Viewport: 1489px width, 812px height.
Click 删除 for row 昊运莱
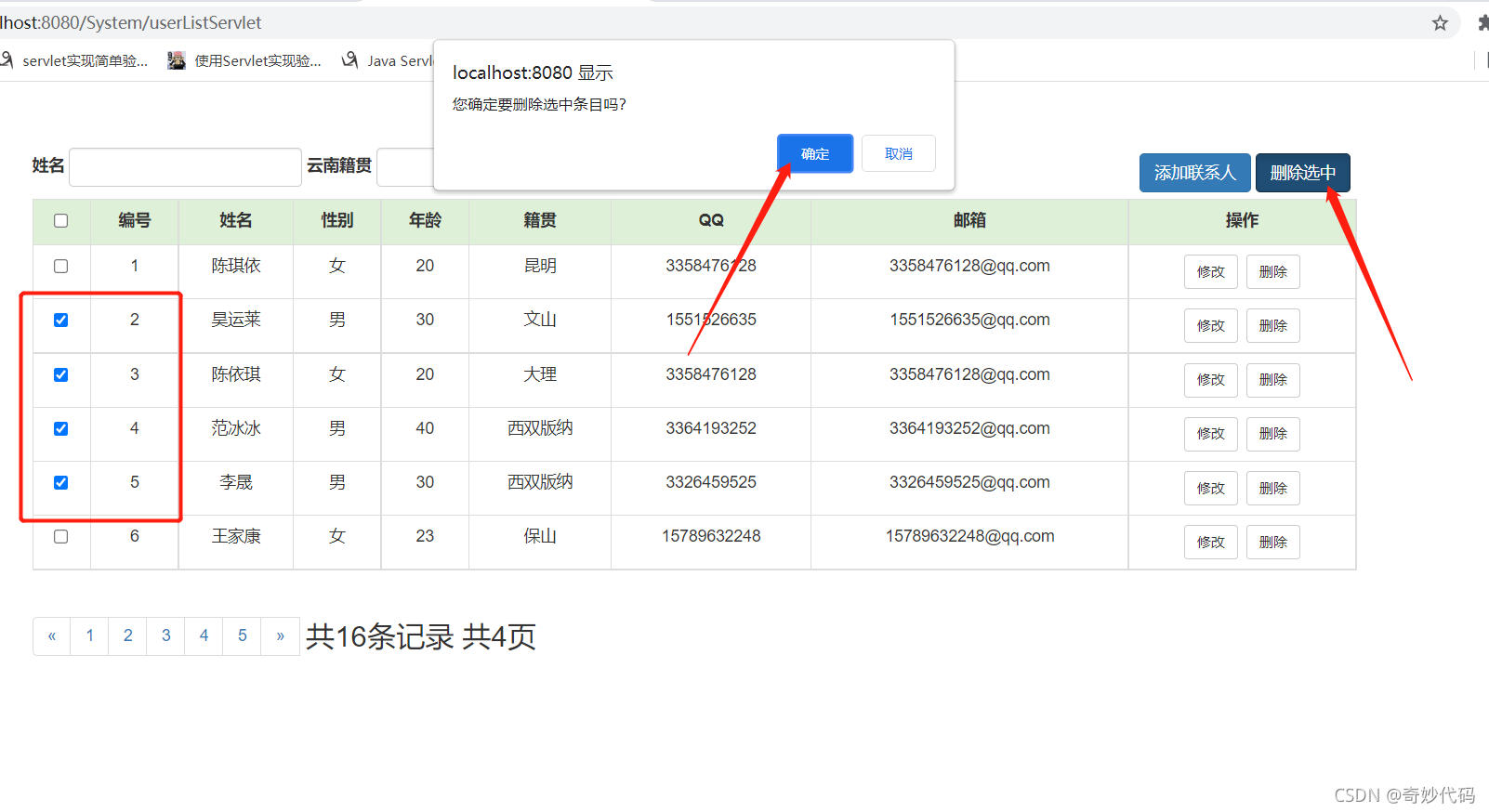(x=1273, y=326)
